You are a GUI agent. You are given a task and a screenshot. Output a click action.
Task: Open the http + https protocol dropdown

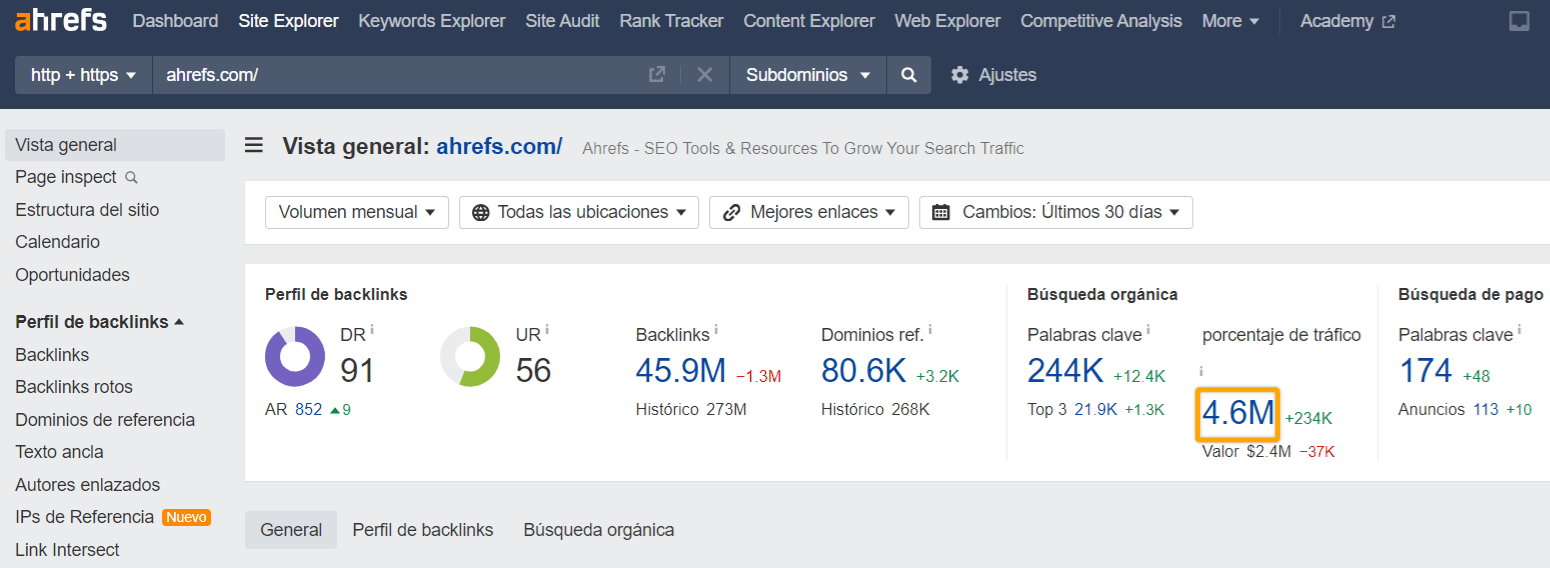83,75
